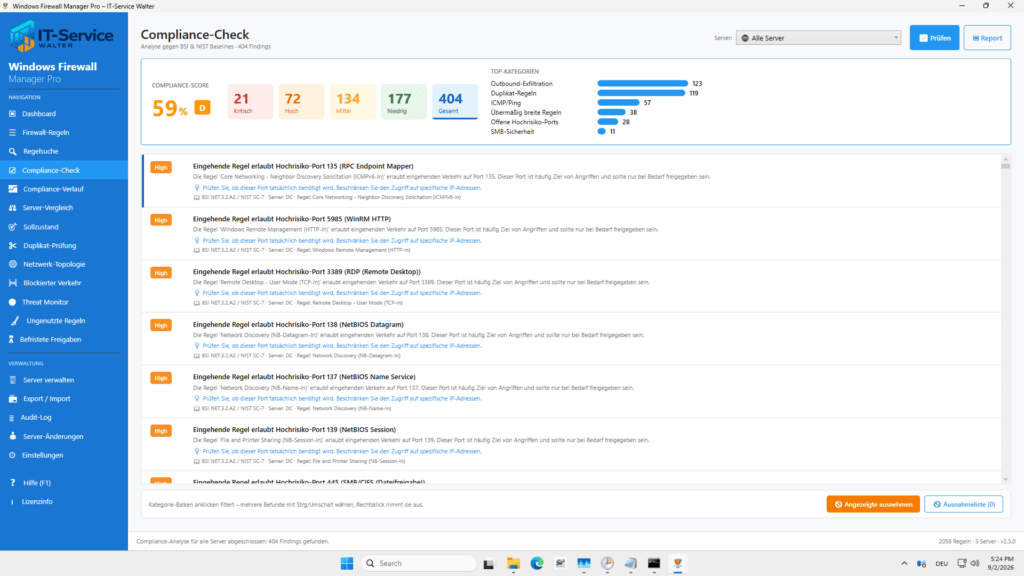Click the Prüfen button
Screen dimensions: 1024x576
coord(935,38)
